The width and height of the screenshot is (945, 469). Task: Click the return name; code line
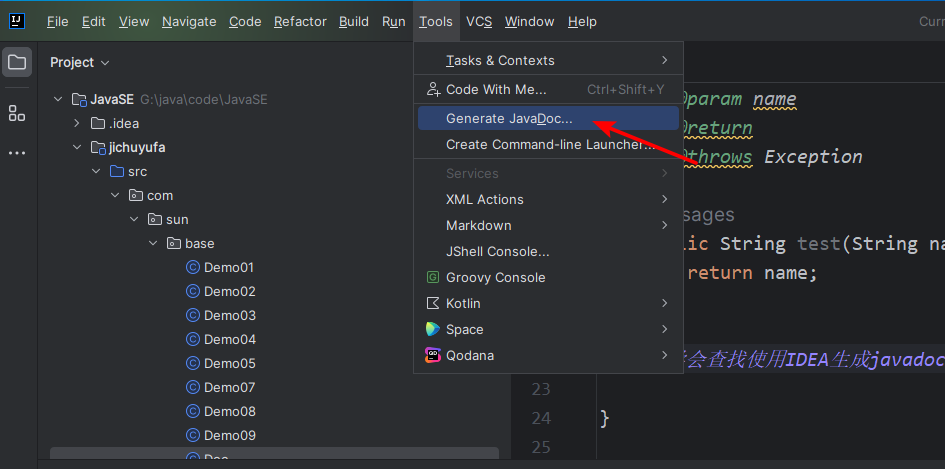tap(752, 273)
